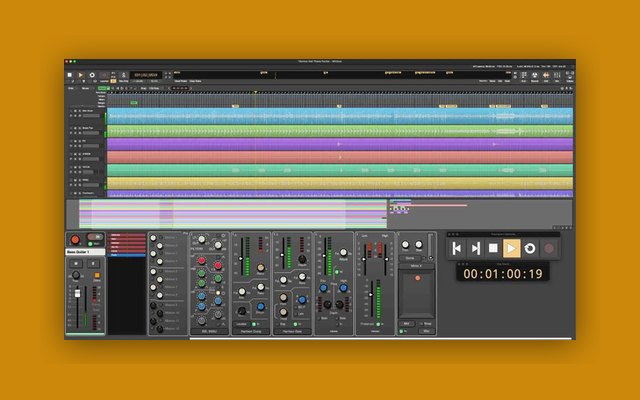Toggle the green In LED of gate section
640x400 pixels.
click(x=295, y=324)
